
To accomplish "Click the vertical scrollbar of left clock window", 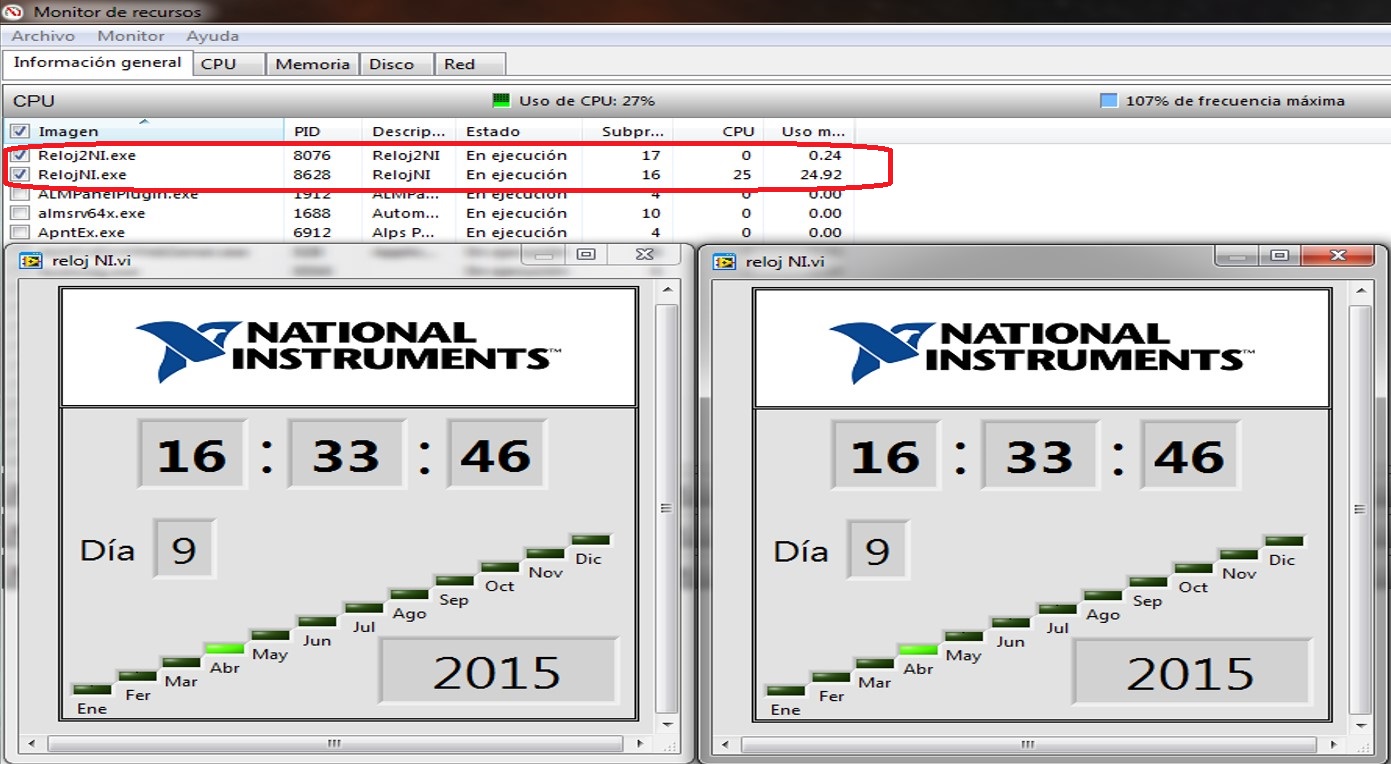I will [666, 508].
